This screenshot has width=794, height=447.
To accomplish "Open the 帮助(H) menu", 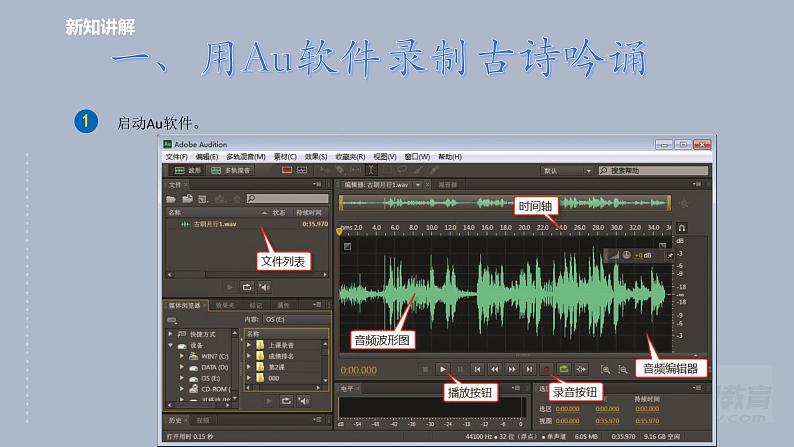I will (x=450, y=157).
